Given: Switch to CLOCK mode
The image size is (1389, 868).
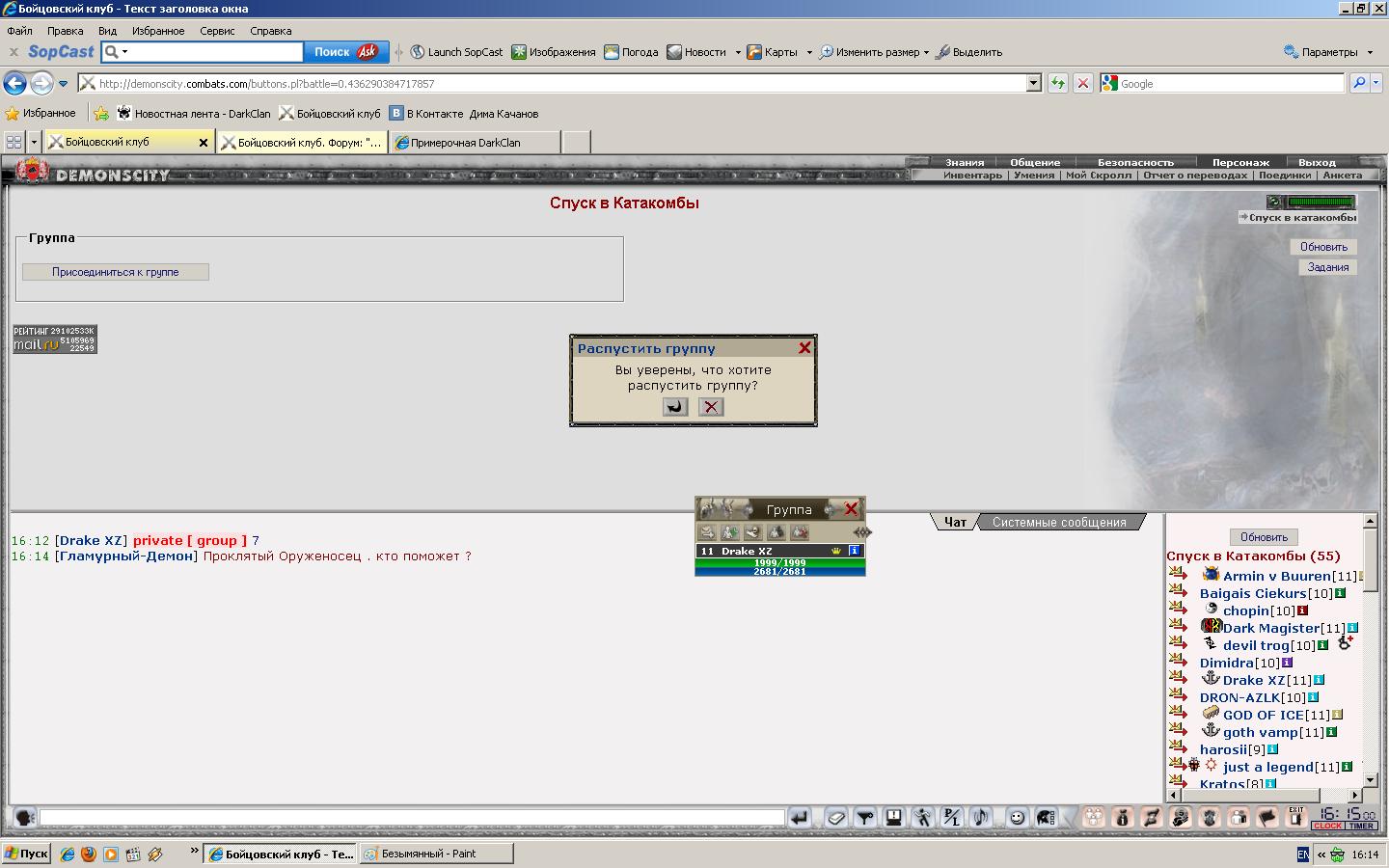Looking at the screenshot, I should [x=1327, y=826].
